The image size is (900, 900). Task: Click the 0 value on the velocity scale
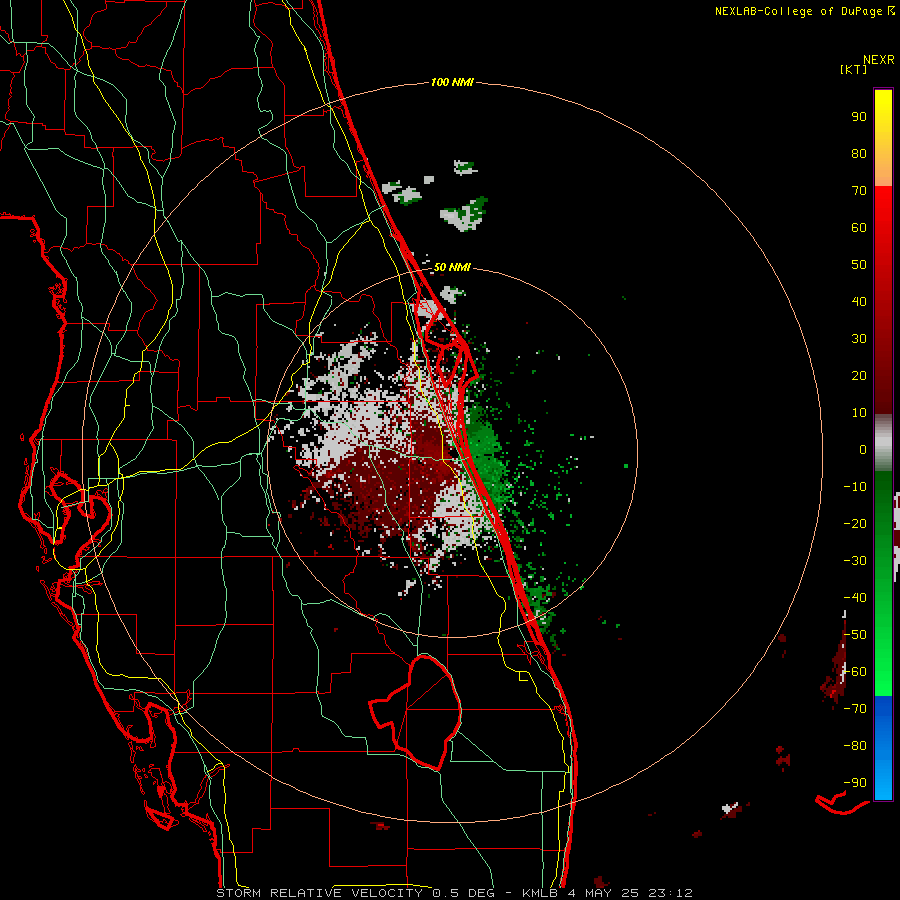(863, 449)
